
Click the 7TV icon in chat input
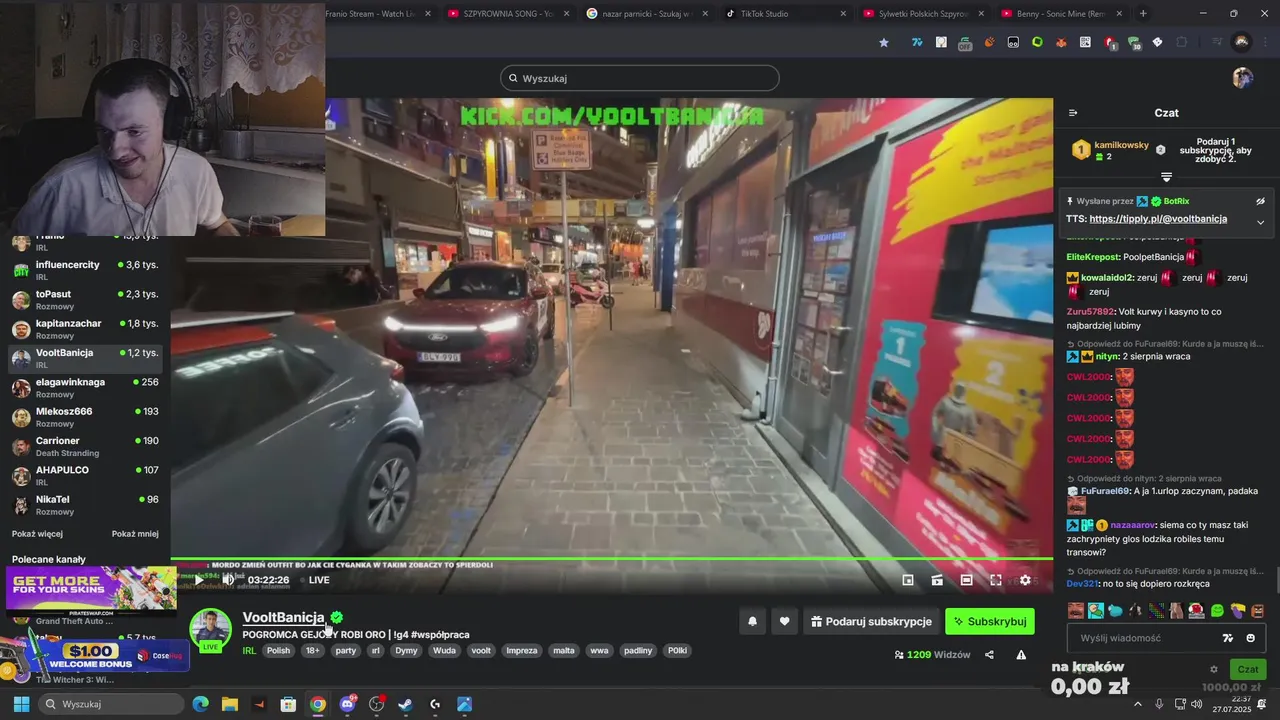pyautogui.click(x=1228, y=638)
